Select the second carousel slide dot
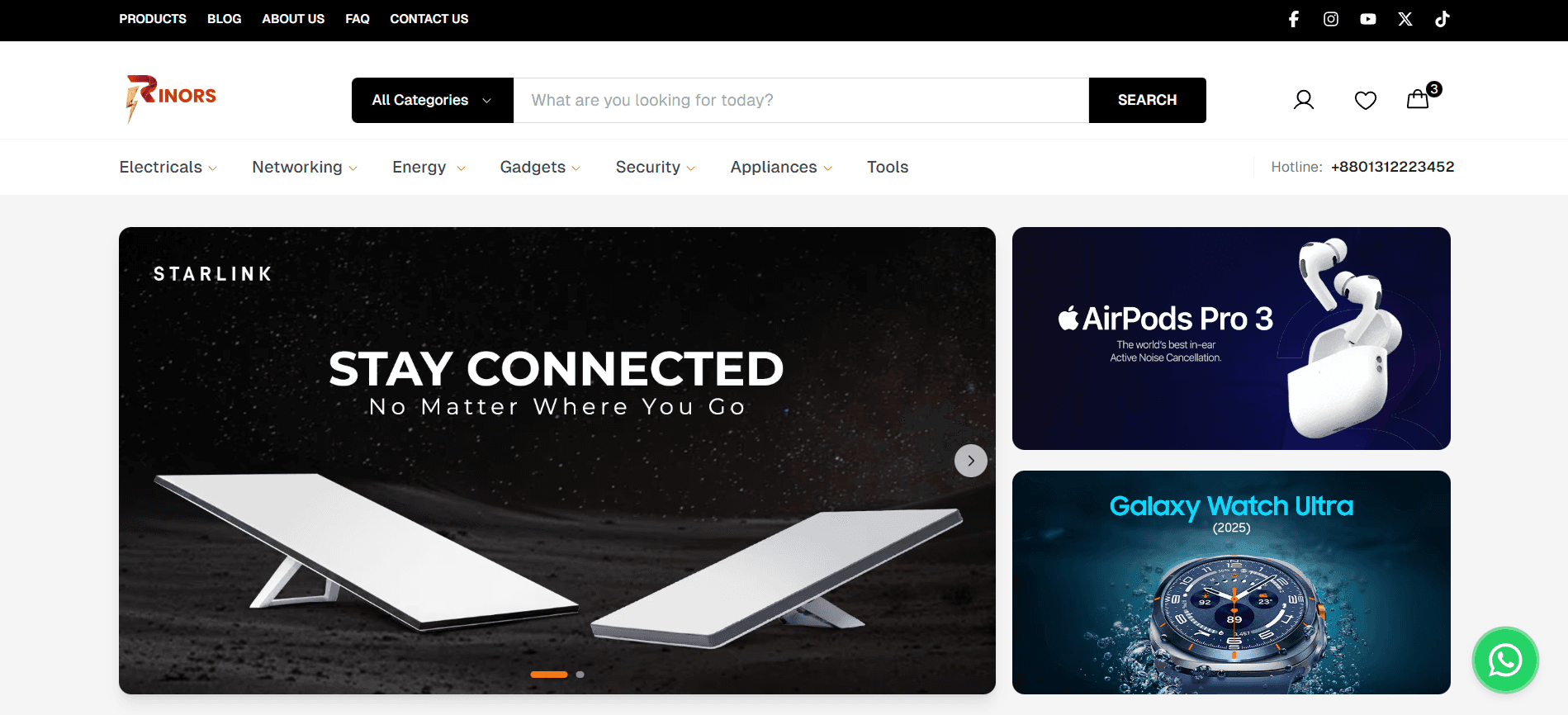The height and width of the screenshot is (715, 1568). 580,675
